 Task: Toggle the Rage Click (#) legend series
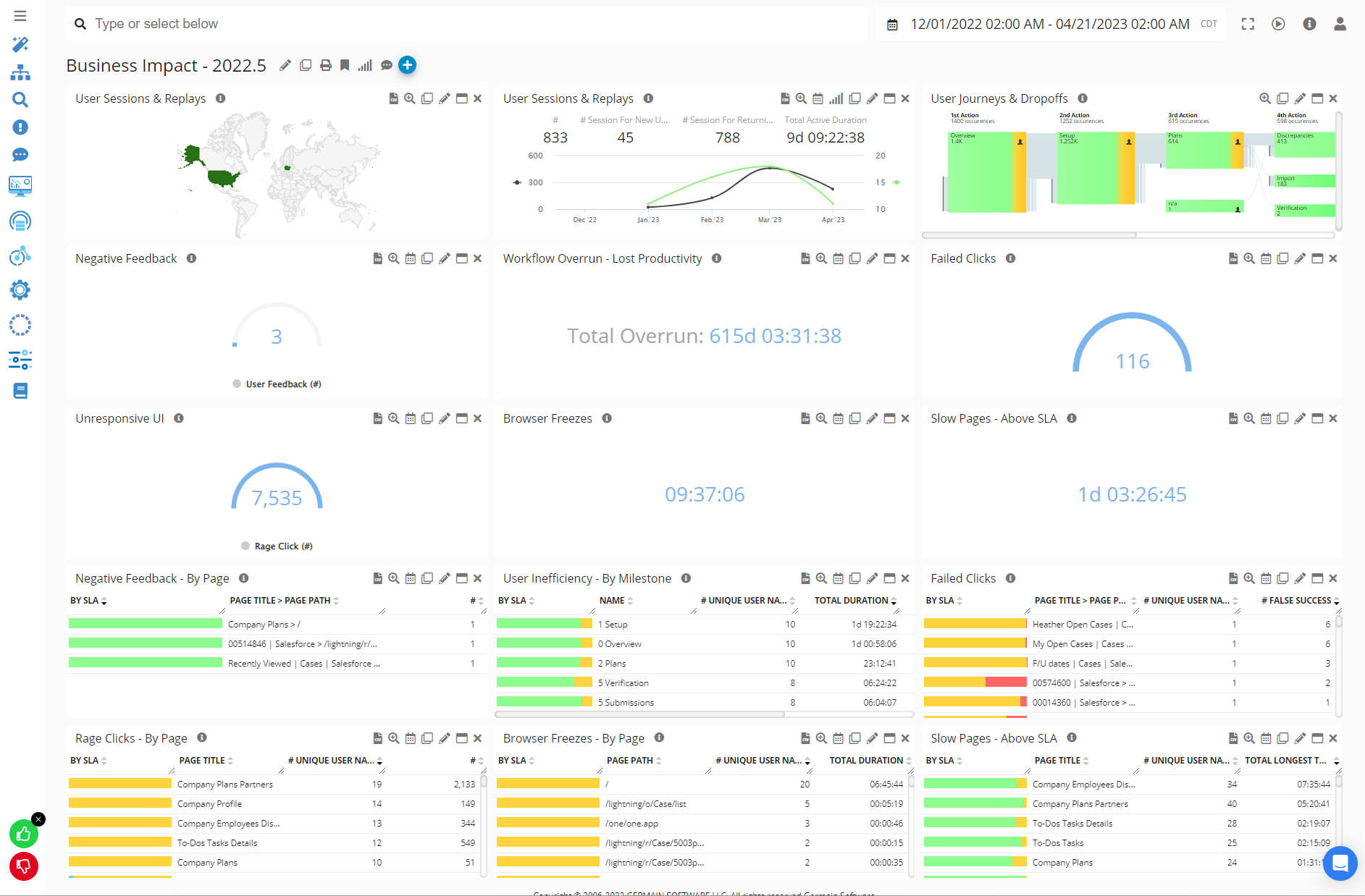pos(277,546)
